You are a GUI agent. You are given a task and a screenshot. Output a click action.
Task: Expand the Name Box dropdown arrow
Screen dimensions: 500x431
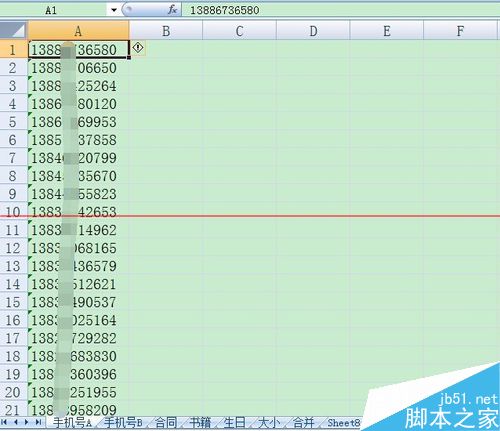pyautogui.click(x=114, y=10)
